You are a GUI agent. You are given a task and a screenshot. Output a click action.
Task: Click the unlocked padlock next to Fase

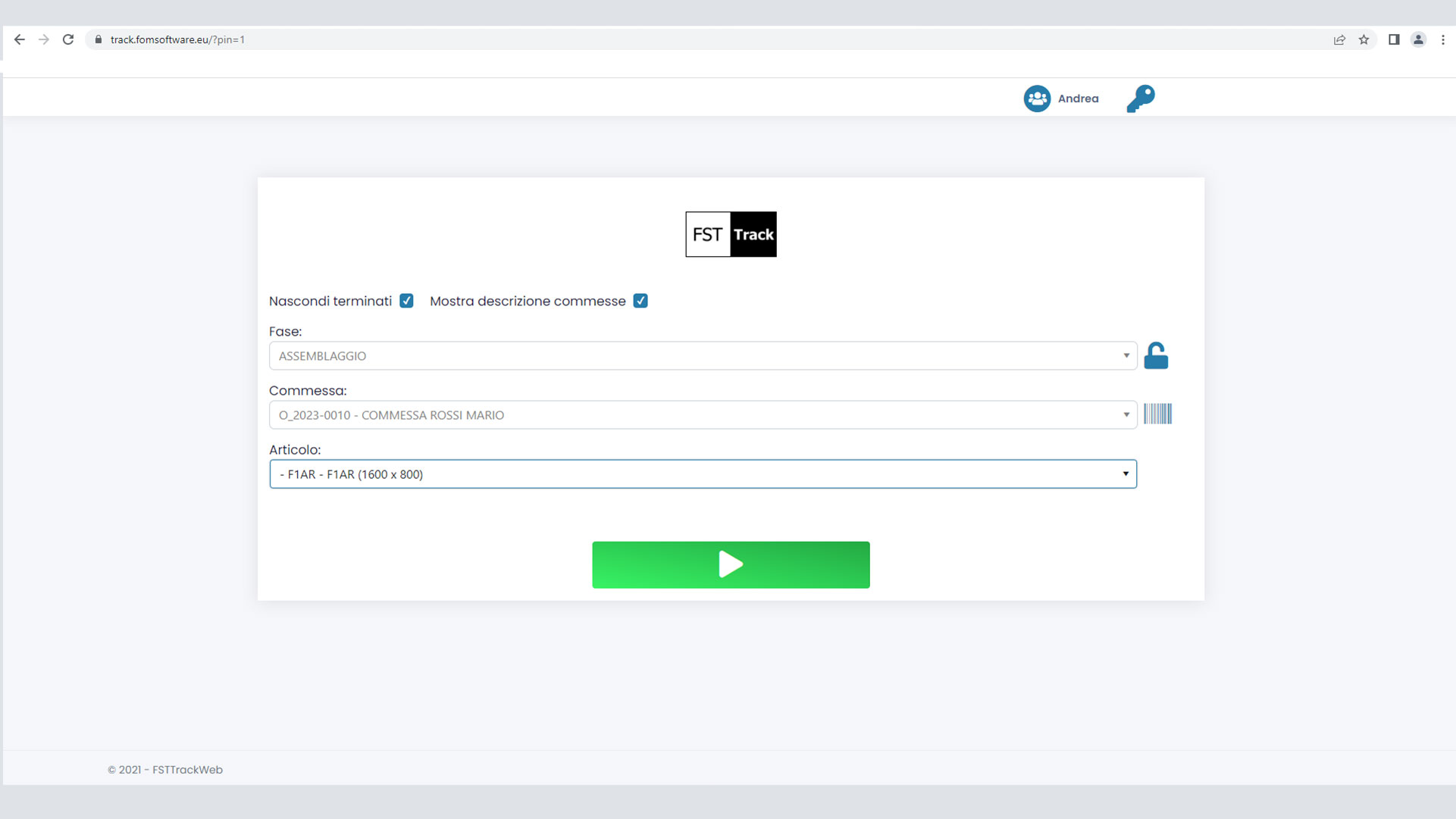click(x=1156, y=355)
